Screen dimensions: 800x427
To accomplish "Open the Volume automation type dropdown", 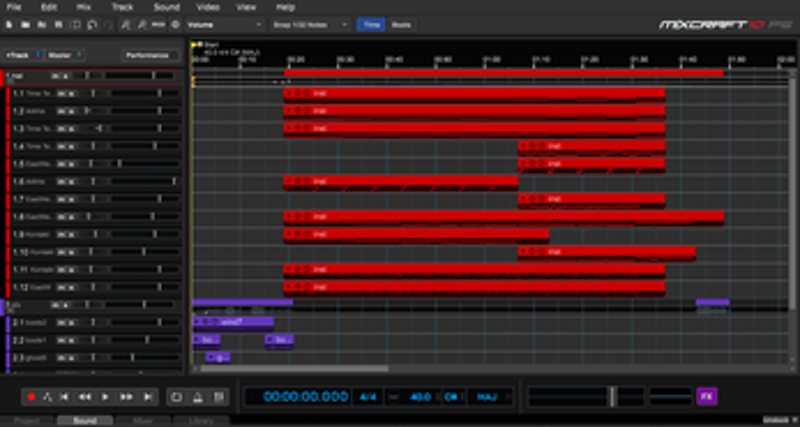I will click(225, 24).
